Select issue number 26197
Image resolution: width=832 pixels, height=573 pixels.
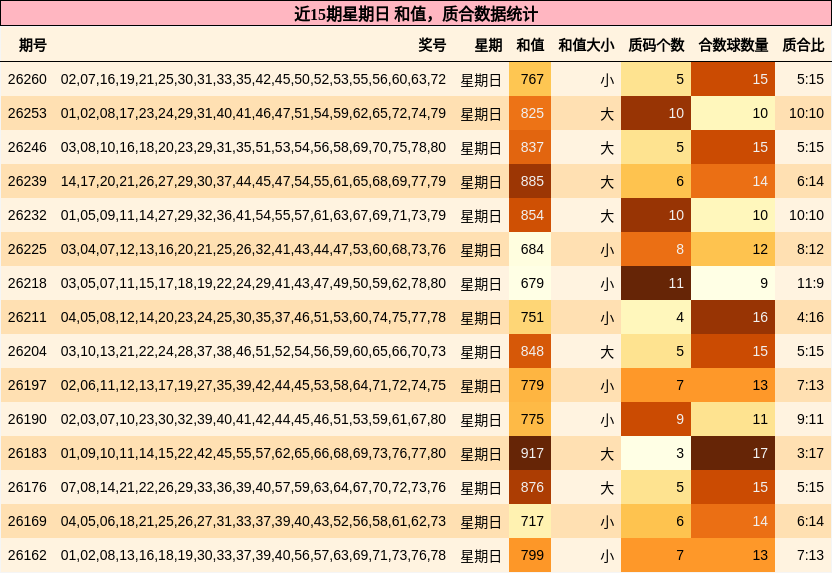tap(27, 385)
